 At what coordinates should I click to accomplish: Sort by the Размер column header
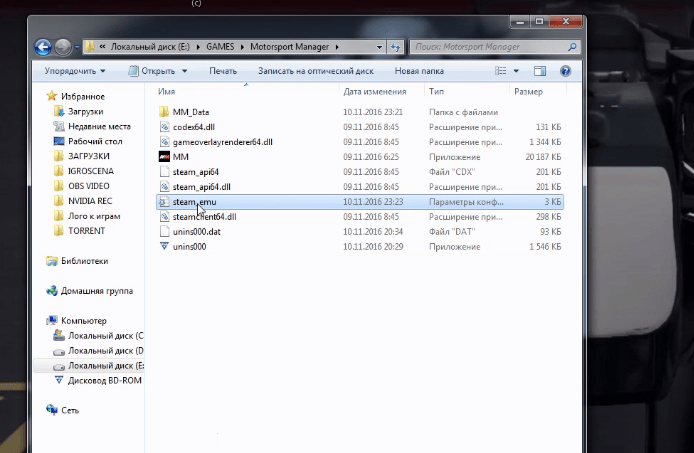(x=528, y=92)
